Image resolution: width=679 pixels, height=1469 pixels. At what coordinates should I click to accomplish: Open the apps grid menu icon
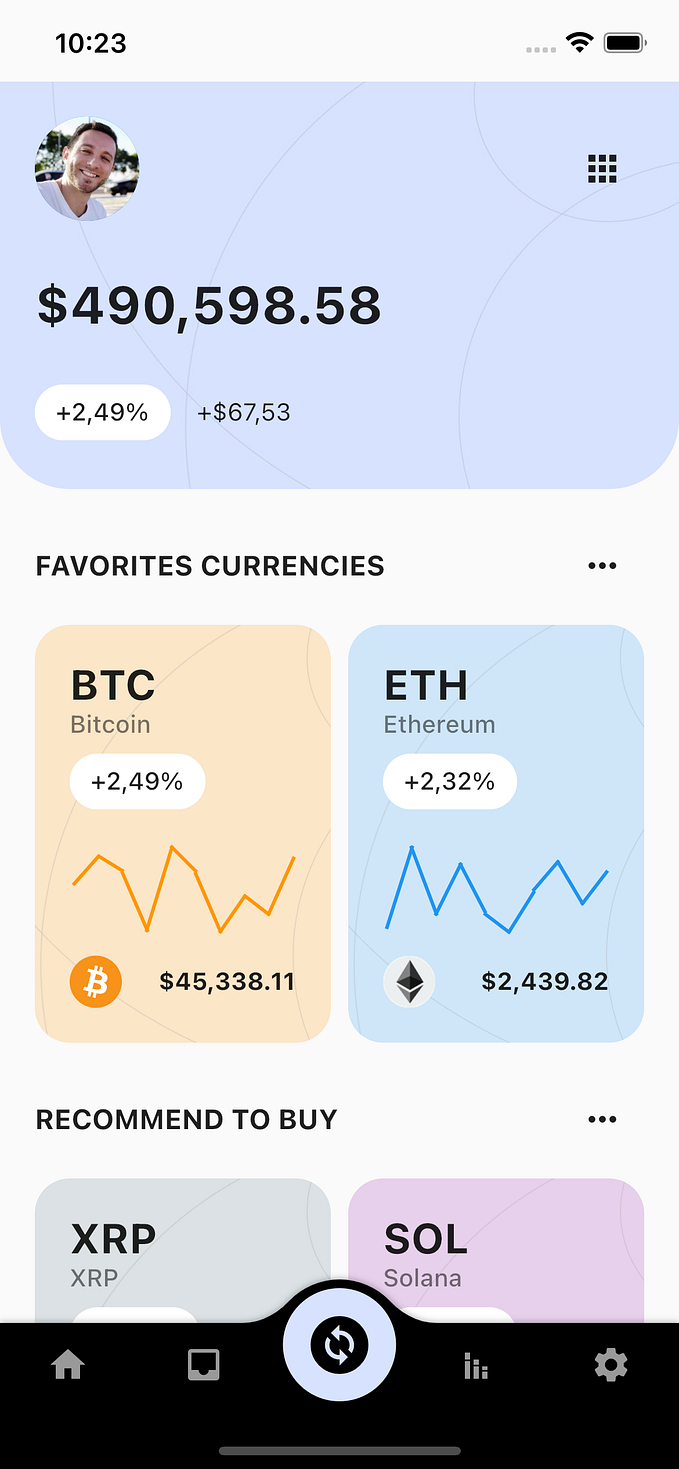tap(602, 168)
